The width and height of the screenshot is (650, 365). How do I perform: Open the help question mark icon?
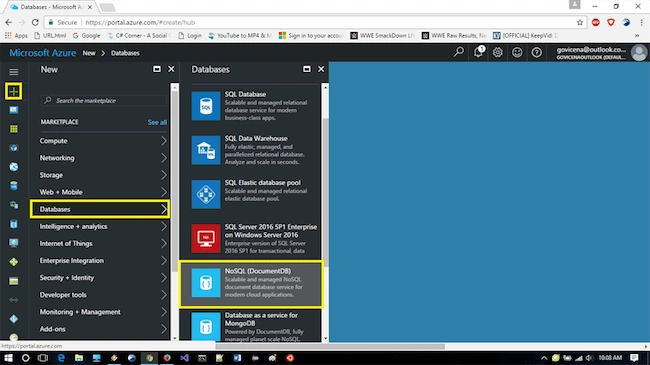click(536, 53)
